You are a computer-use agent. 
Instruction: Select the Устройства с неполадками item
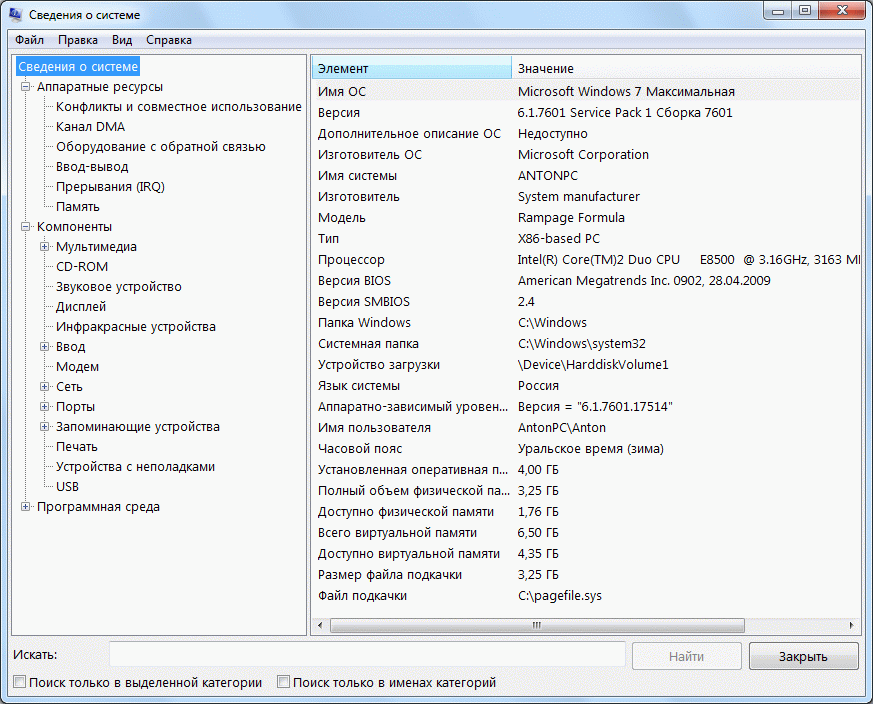click(x=135, y=467)
